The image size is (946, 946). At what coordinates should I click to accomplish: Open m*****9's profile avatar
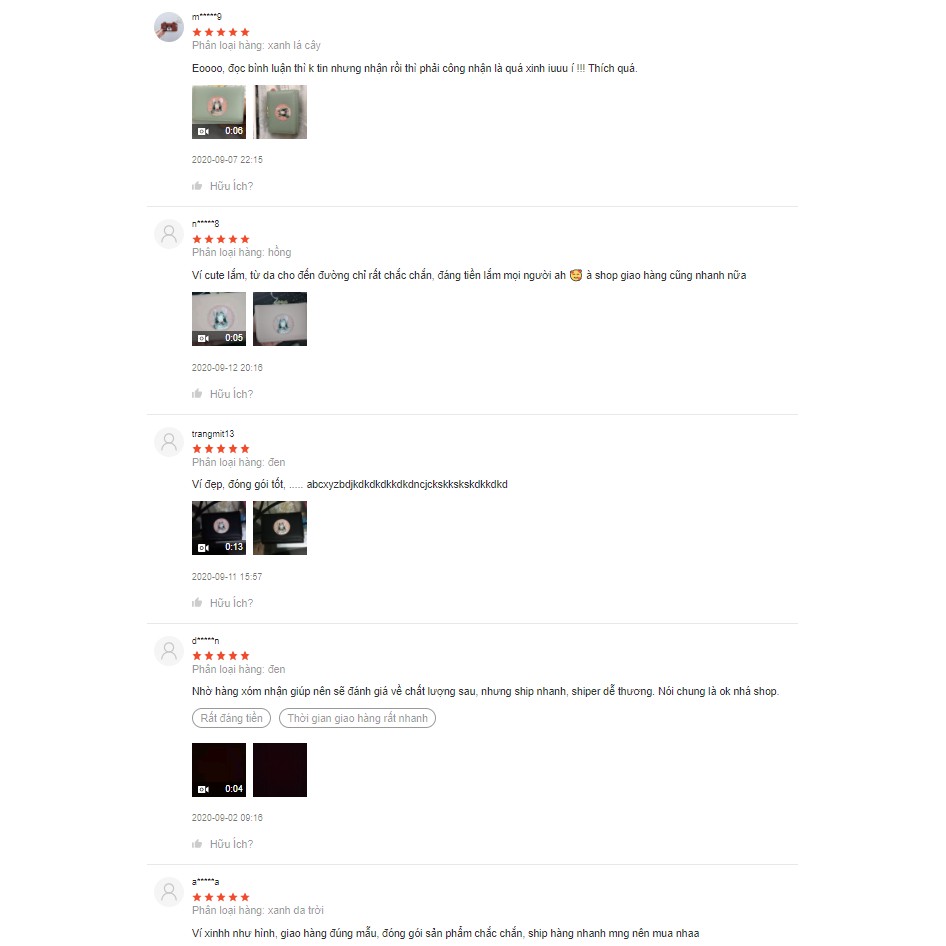(169, 27)
